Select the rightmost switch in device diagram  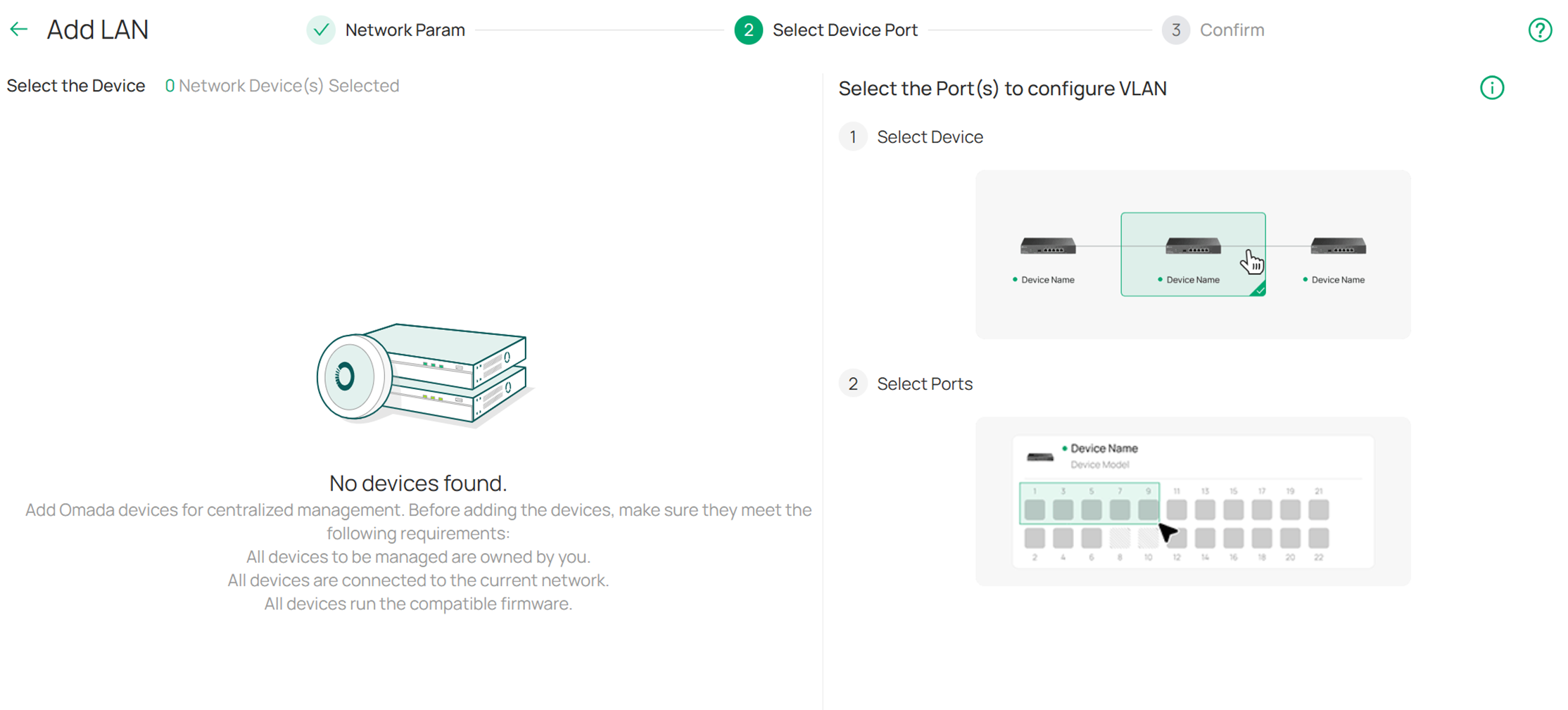(x=1338, y=246)
